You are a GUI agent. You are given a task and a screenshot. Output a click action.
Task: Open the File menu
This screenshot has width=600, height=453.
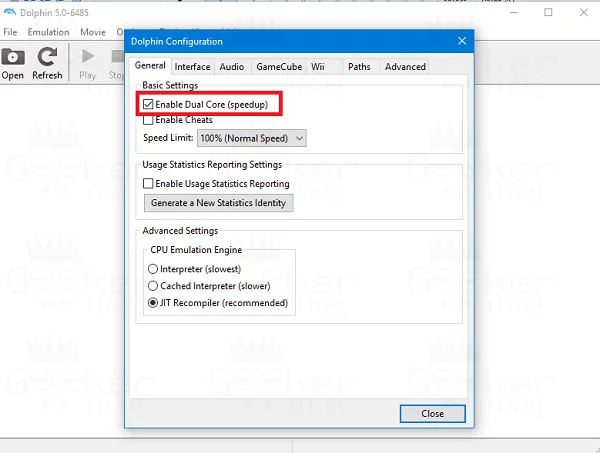(x=10, y=32)
